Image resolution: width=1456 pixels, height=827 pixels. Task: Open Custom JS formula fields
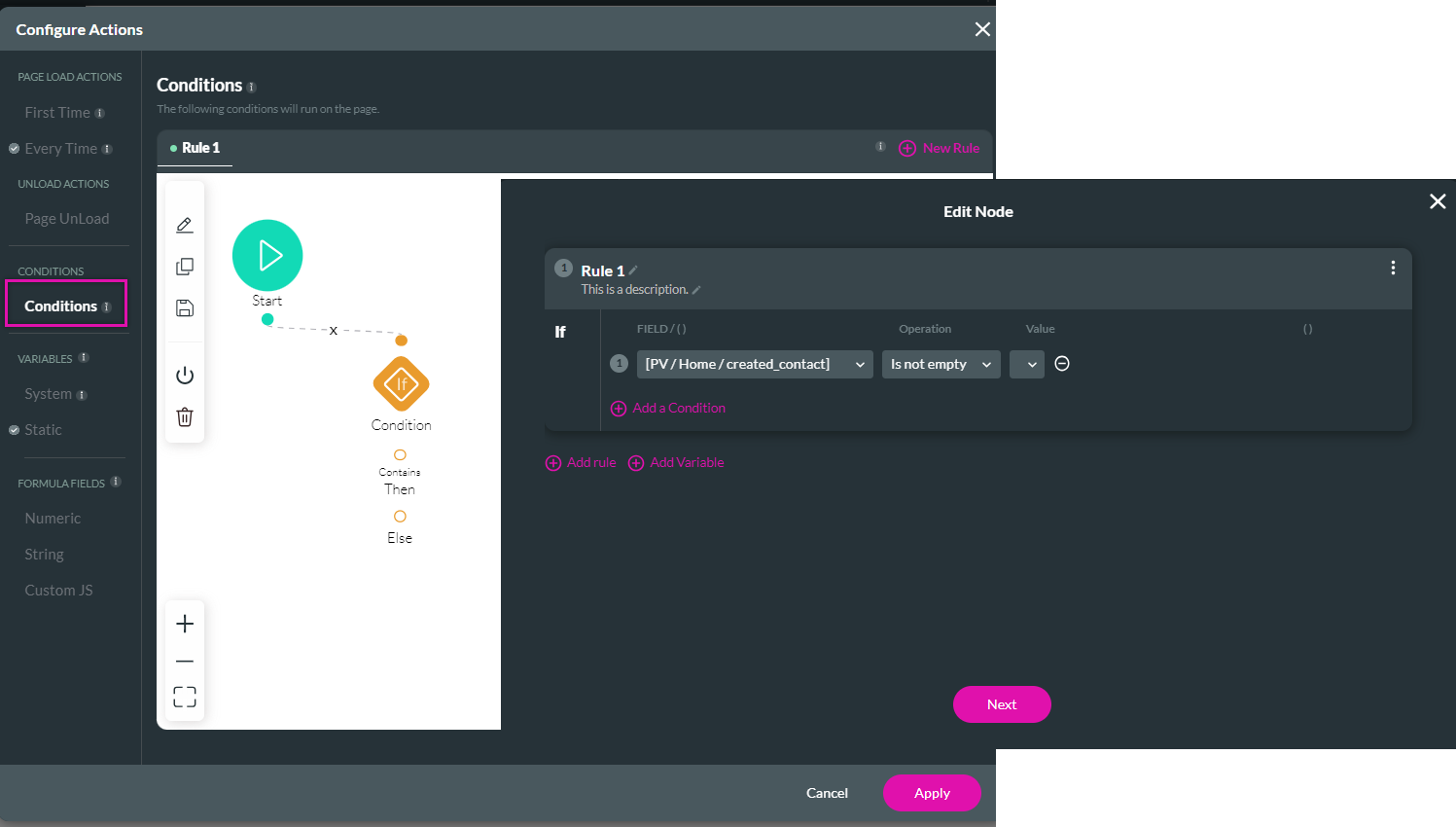point(58,591)
